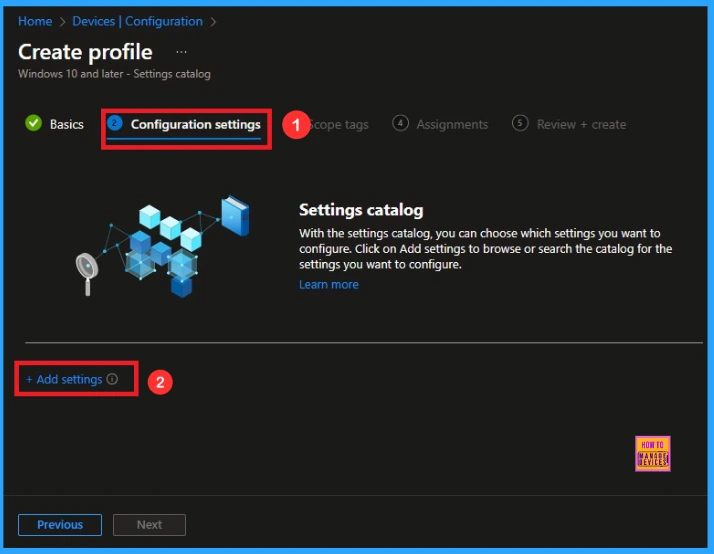The image size is (714, 554).
Task: Go to the Assignments tab
Action: tap(452, 125)
